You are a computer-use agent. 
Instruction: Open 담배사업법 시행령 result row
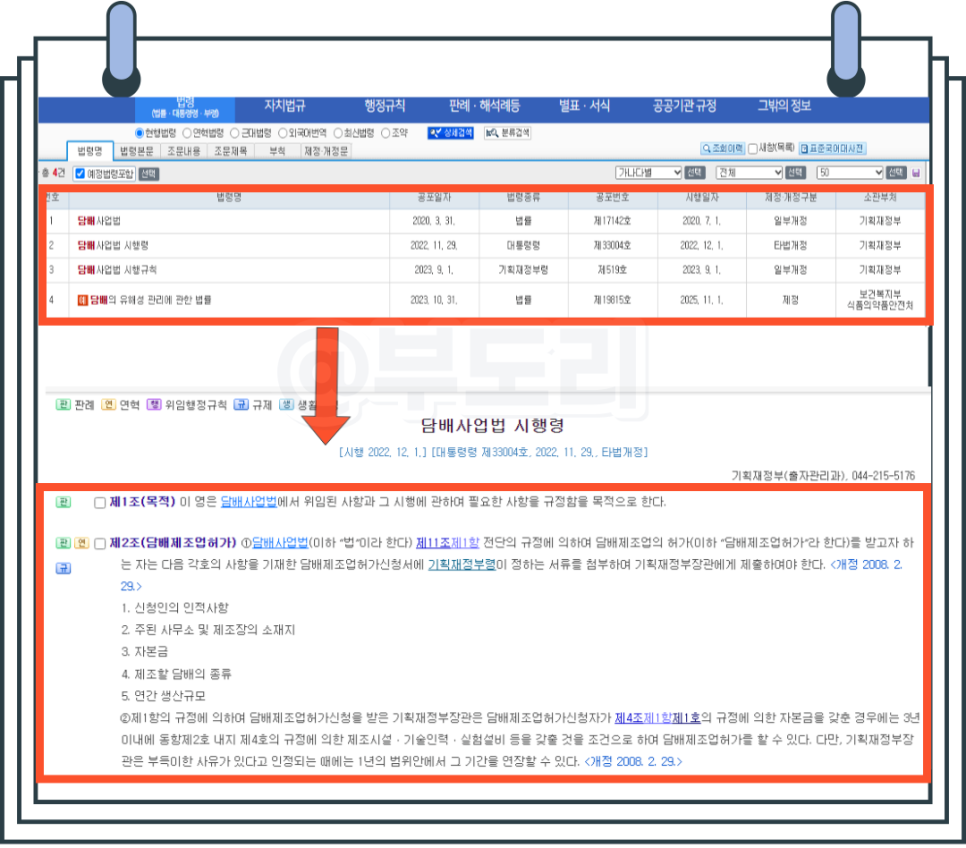point(113,245)
